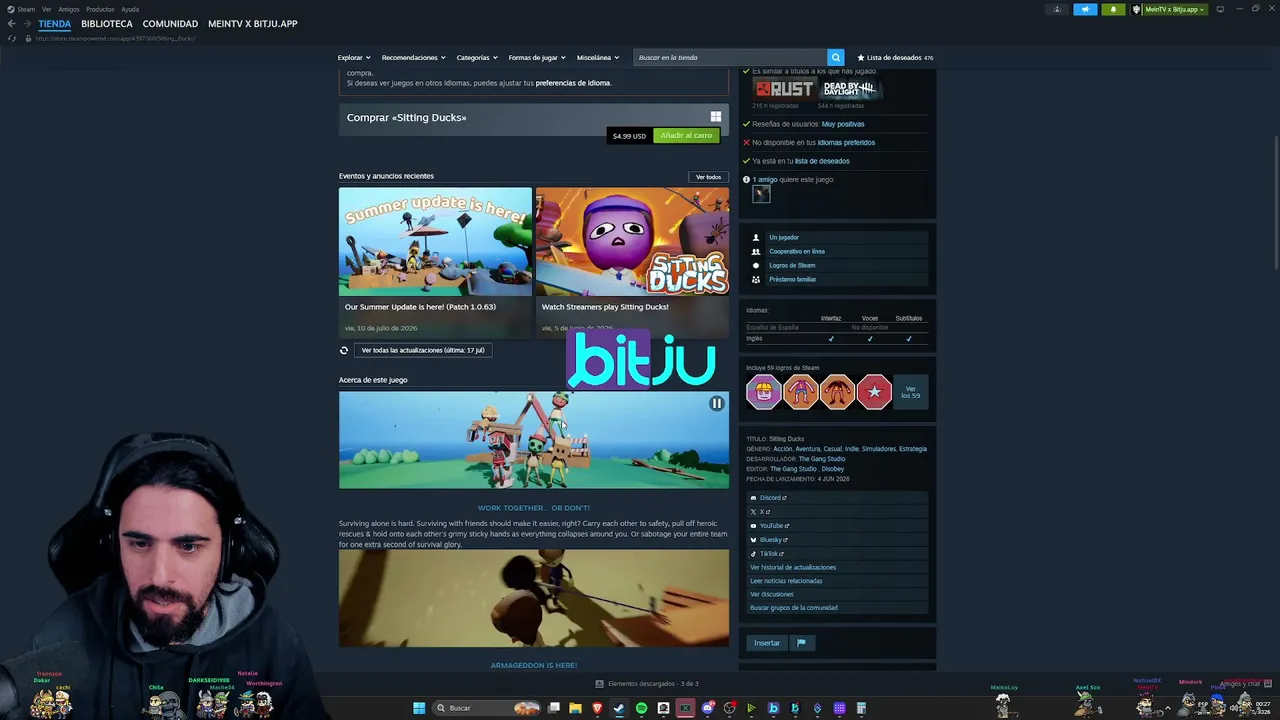Open the friend's avatar who wants this game

tap(761, 194)
